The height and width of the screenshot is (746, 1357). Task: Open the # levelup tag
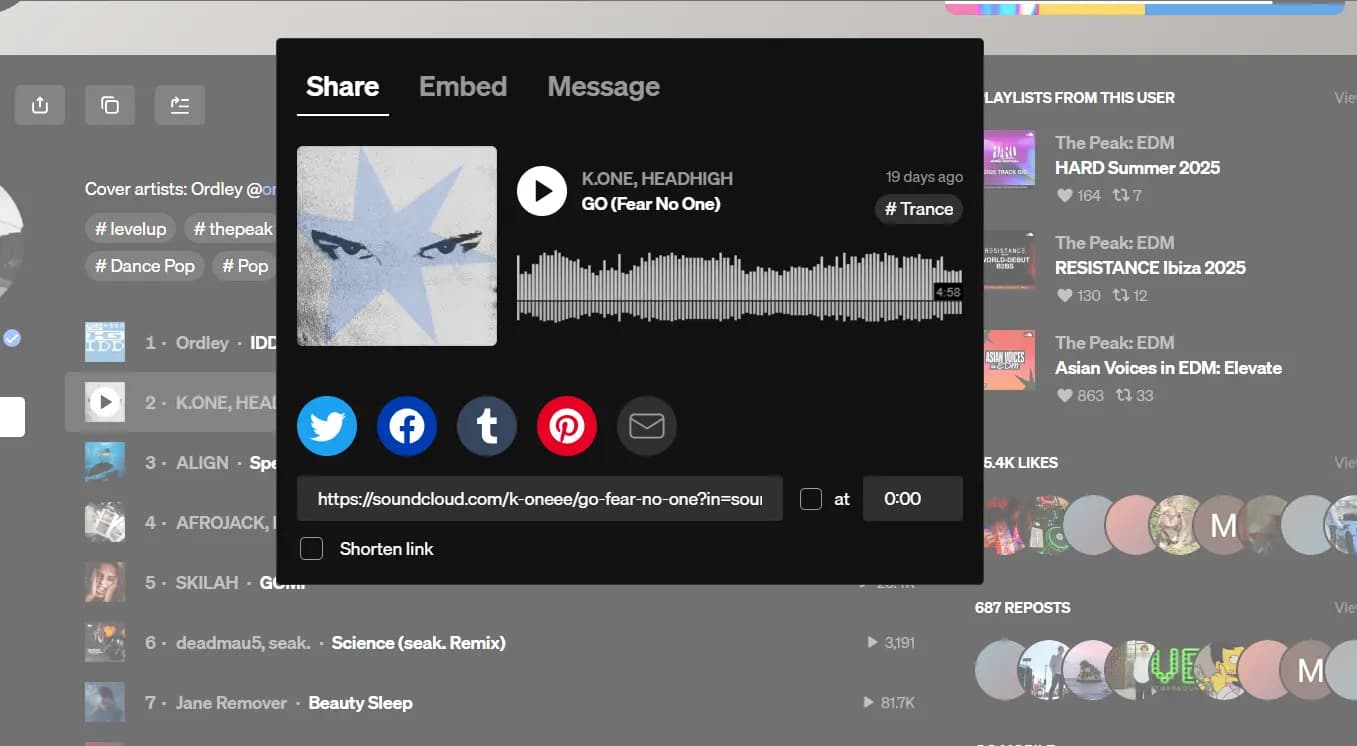[130, 229]
